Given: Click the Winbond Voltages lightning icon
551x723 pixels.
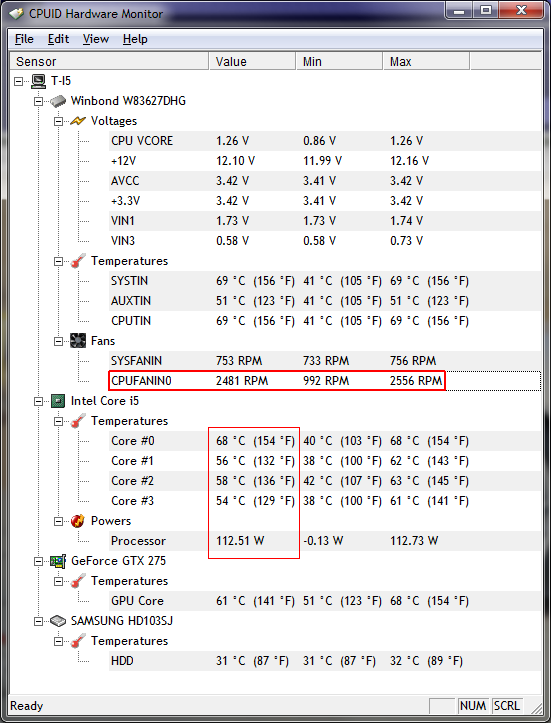Looking at the screenshot, I should click(x=78, y=121).
